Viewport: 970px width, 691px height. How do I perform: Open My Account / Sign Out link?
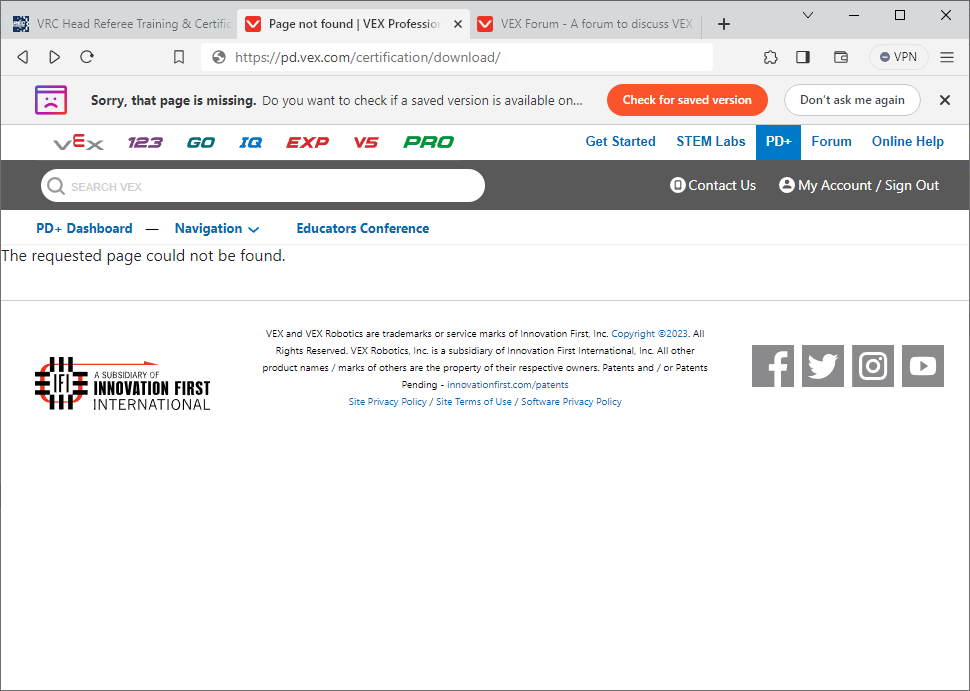pos(859,186)
